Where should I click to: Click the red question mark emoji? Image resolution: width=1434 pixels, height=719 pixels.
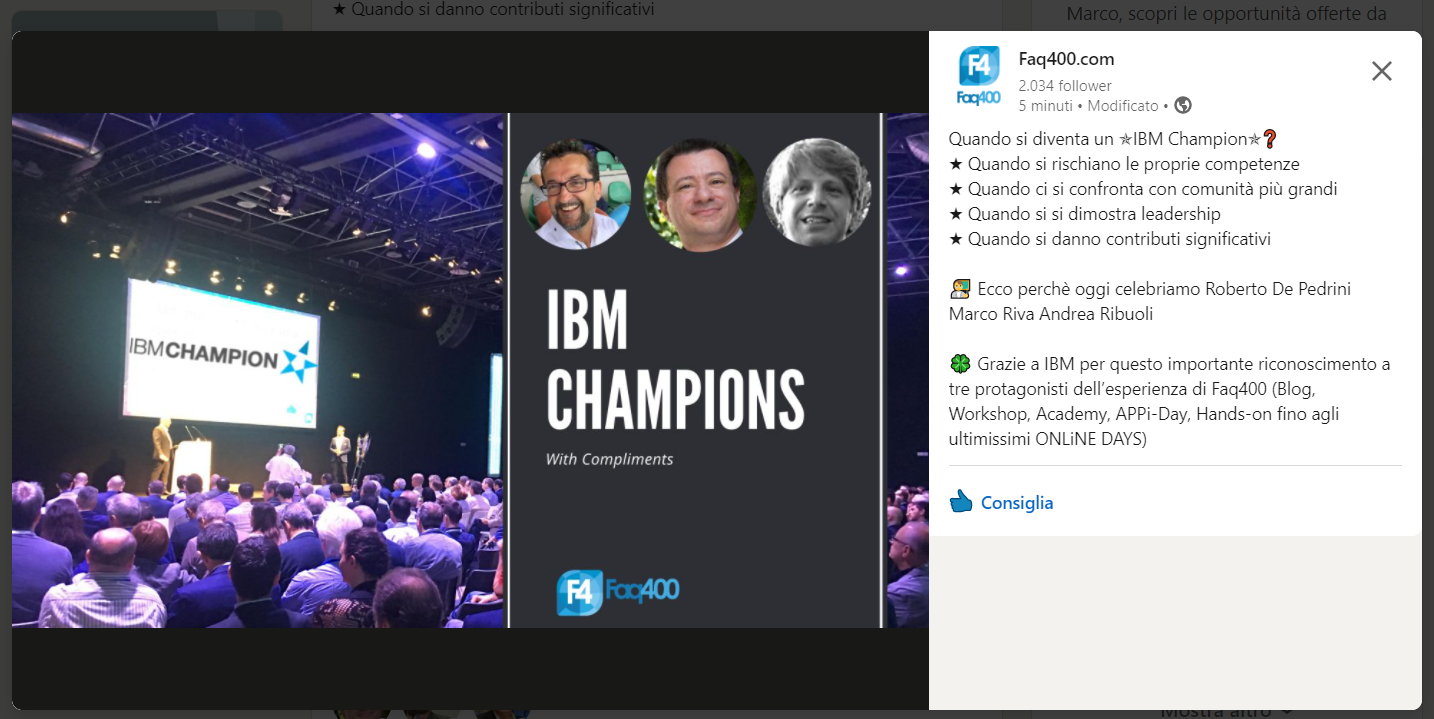tap(1270, 139)
